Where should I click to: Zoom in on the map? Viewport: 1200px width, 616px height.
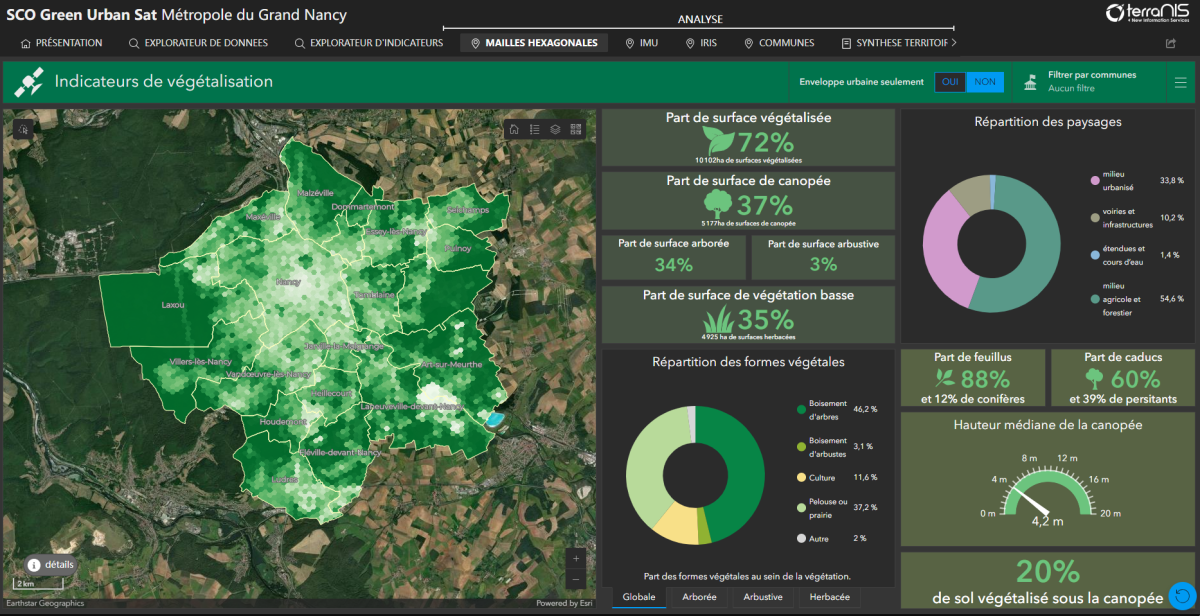[x=574, y=558]
